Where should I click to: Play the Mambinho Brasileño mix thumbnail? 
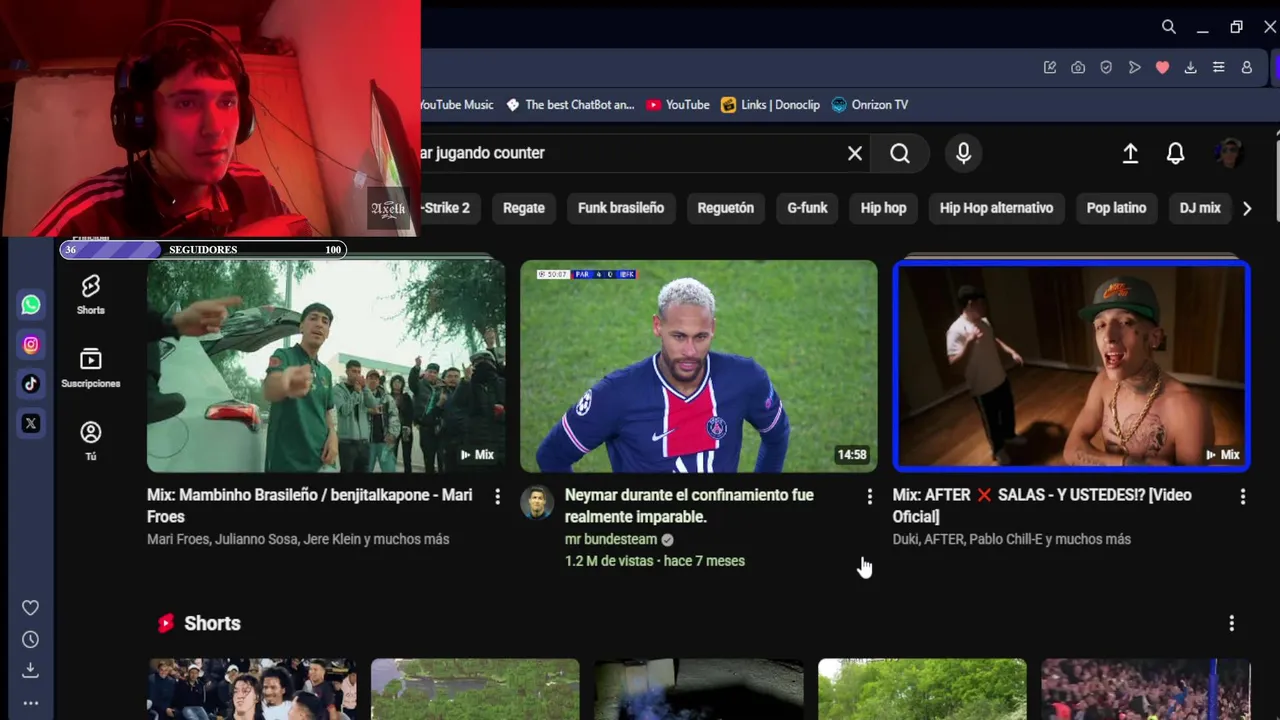[x=326, y=366]
